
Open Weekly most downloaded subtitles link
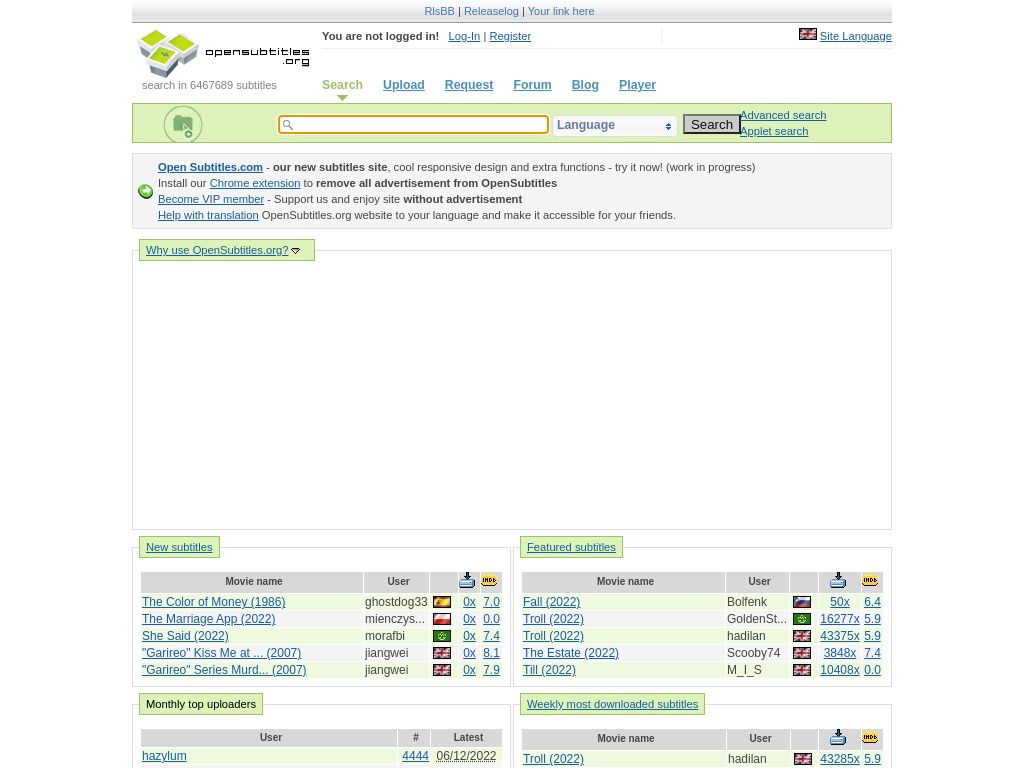(613, 704)
